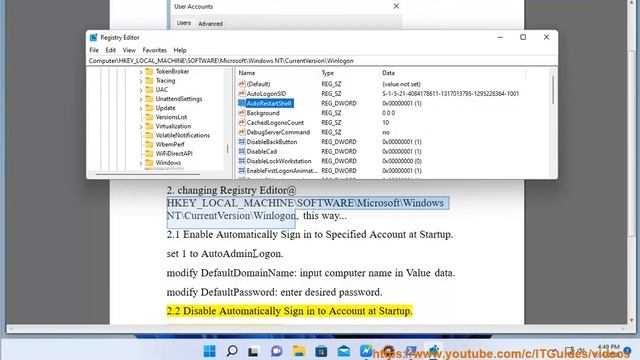Click the AutoLogonSID string value icon
This screenshot has height=360, width=640.
click(242, 93)
